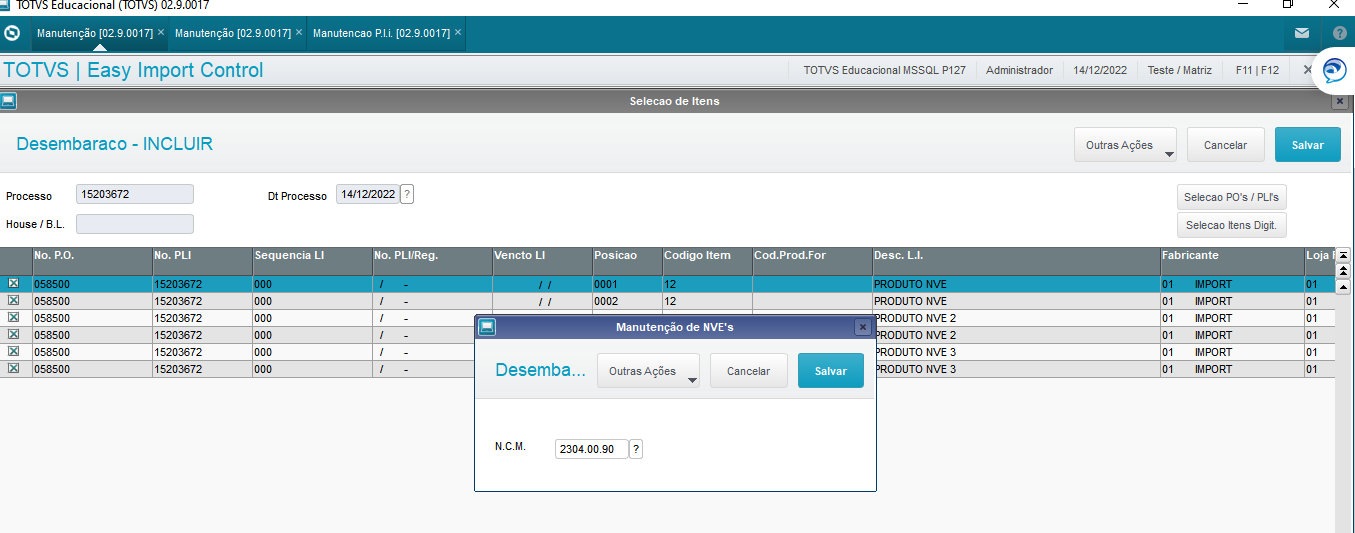The height and width of the screenshot is (533, 1355).
Task: Switch to Manutencao P.l.i. [02.9.0017] tab
Action: point(381,33)
